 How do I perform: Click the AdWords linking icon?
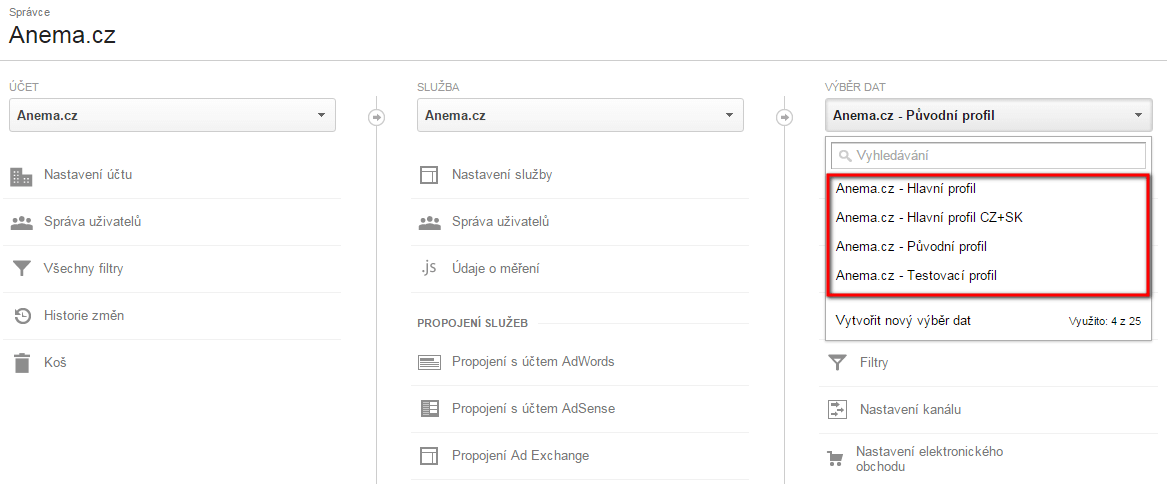tap(430, 363)
